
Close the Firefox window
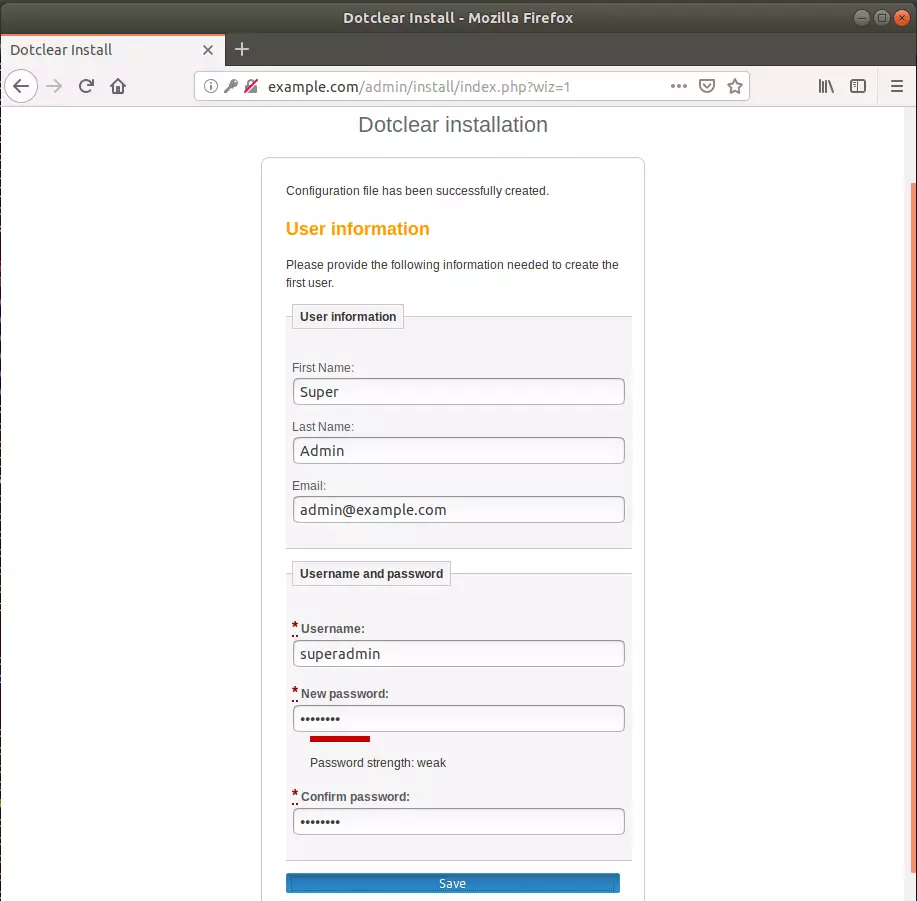tap(902, 18)
